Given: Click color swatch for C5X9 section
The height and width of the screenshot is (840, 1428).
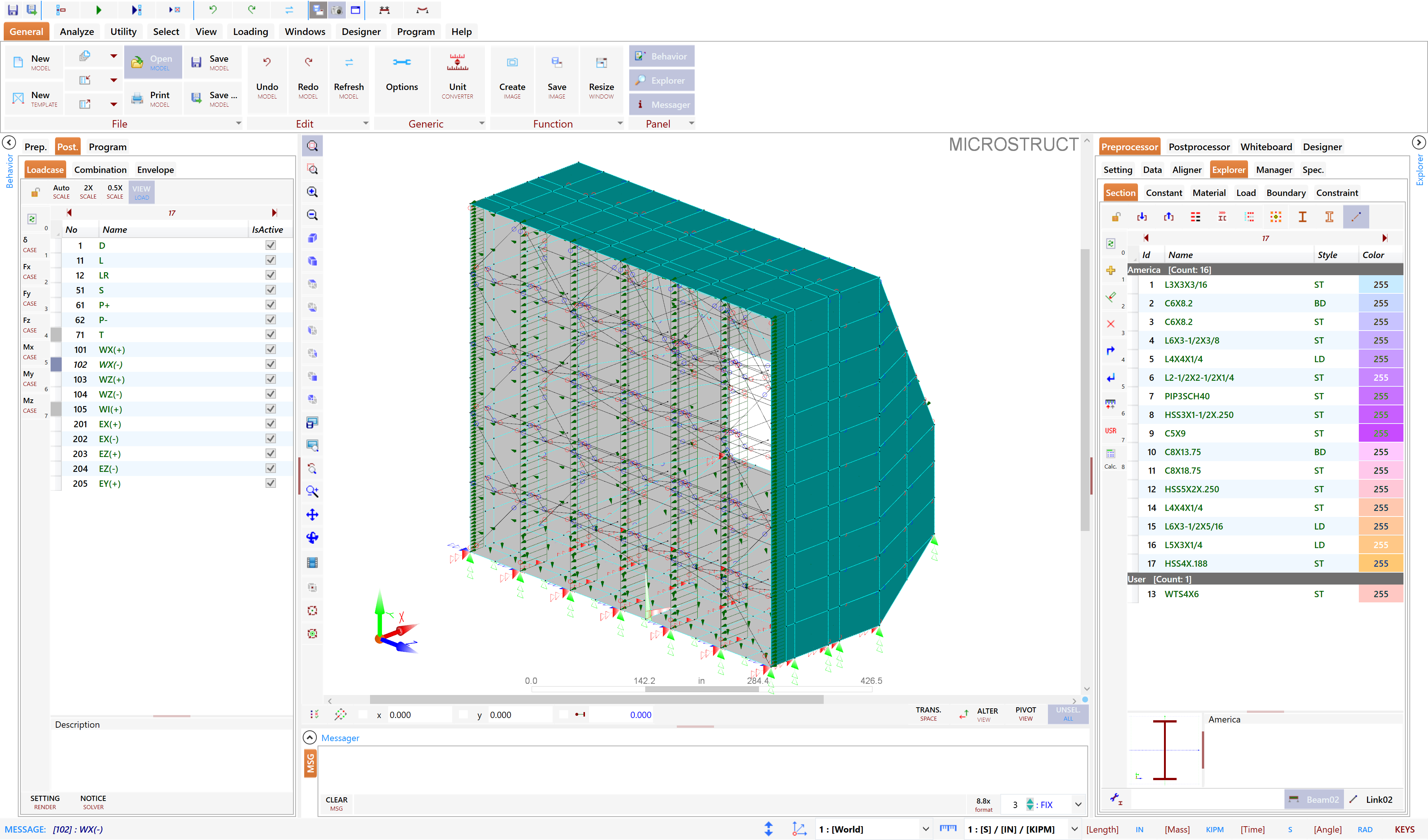Looking at the screenshot, I should click(x=1380, y=433).
